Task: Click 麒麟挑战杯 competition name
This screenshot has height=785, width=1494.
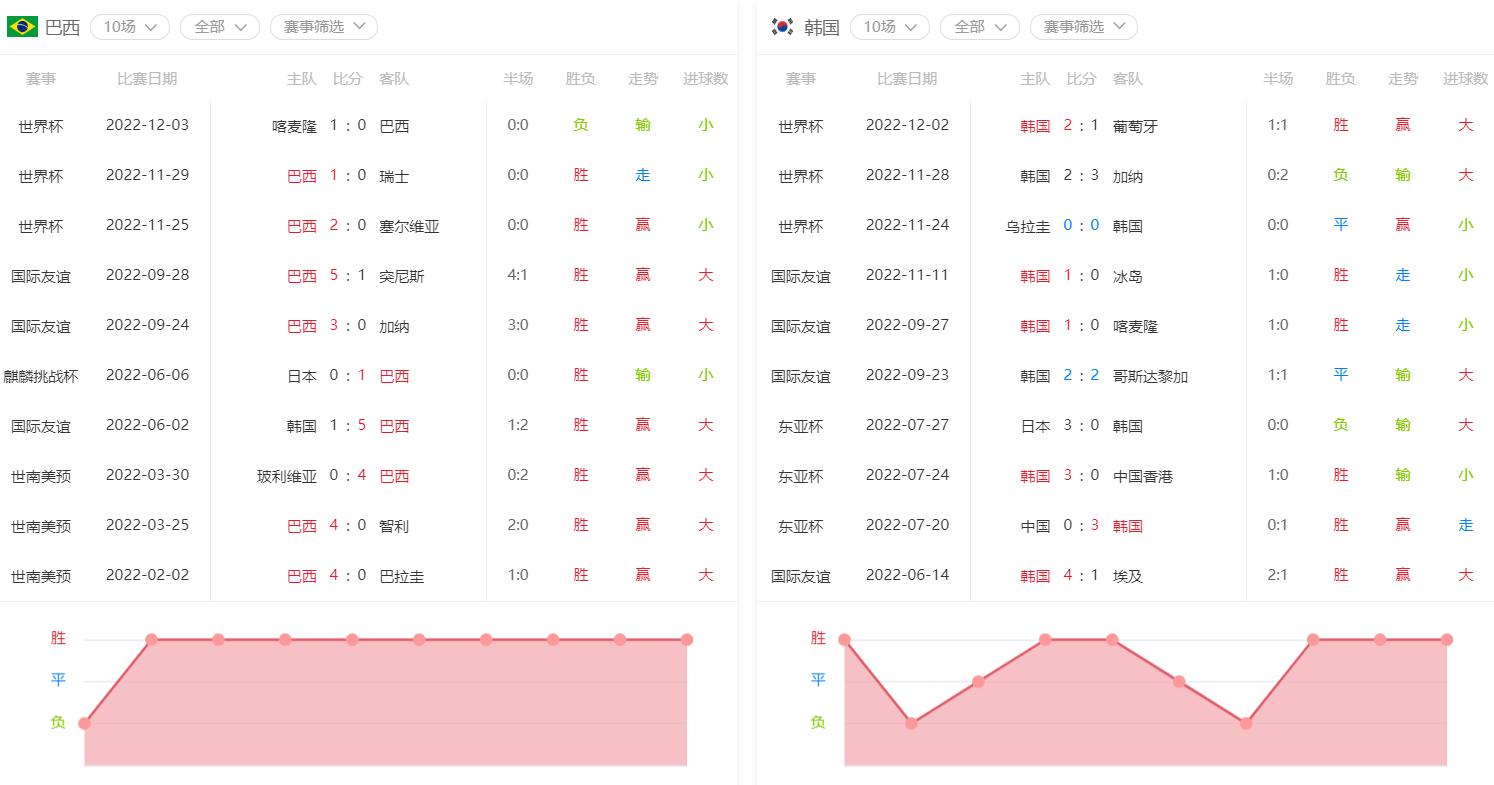Action: (40, 376)
